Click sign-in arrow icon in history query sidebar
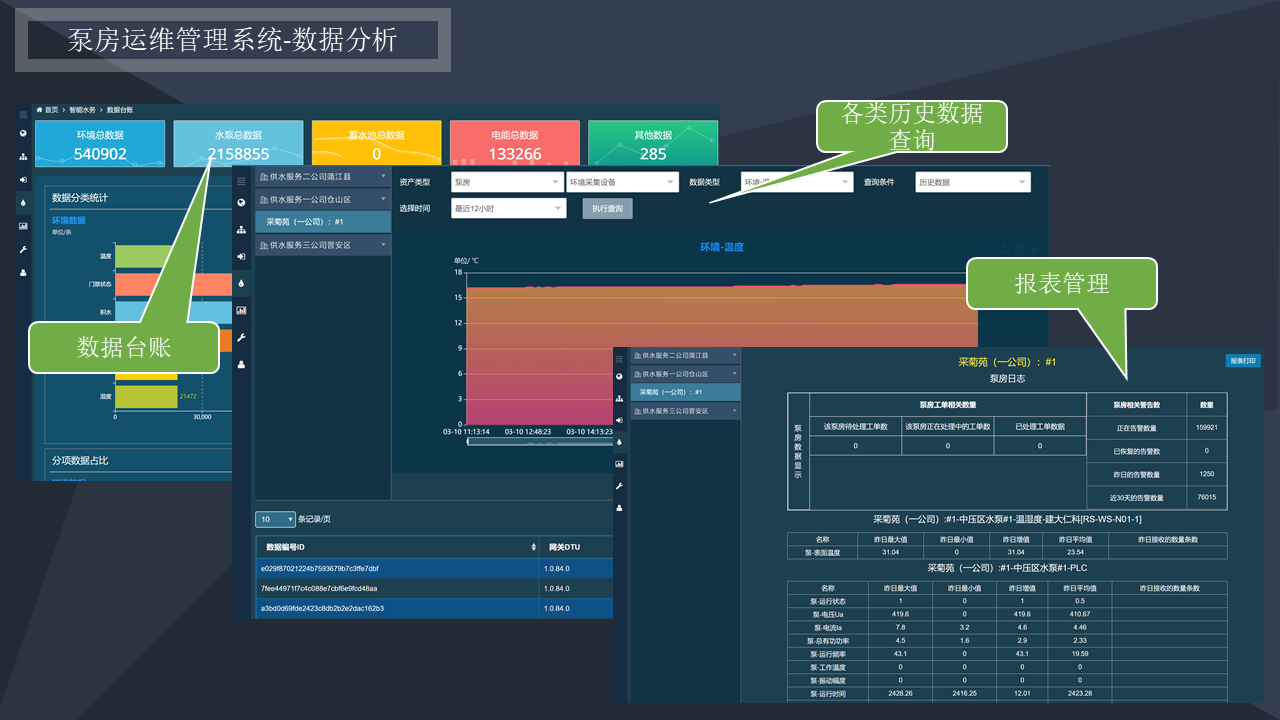The width and height of the screenshot is (1280, 720). (x=241, y=257)
